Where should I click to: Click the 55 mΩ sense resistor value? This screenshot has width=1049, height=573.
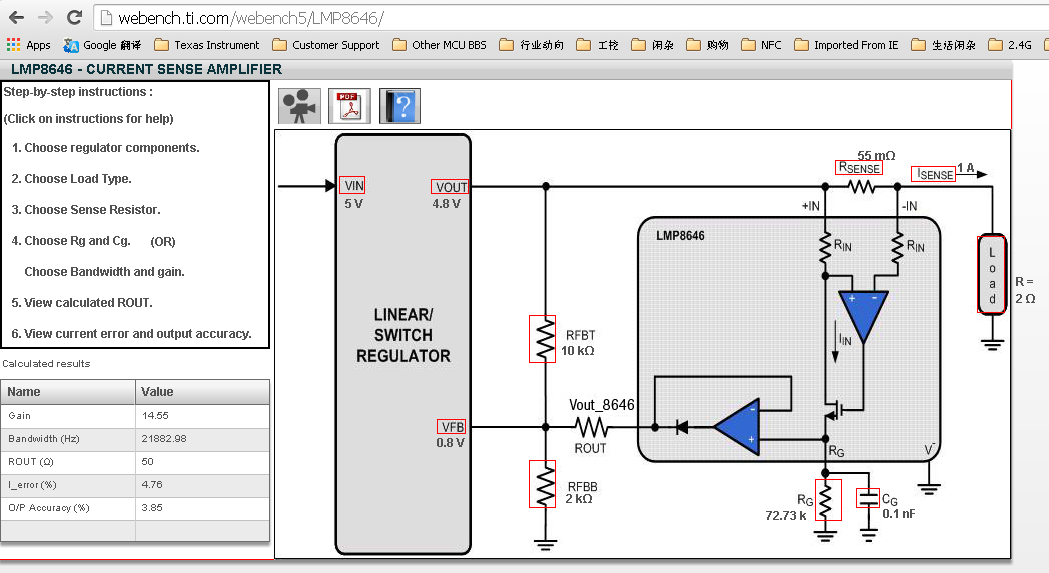pyautogui.click(x=876, y=155)
